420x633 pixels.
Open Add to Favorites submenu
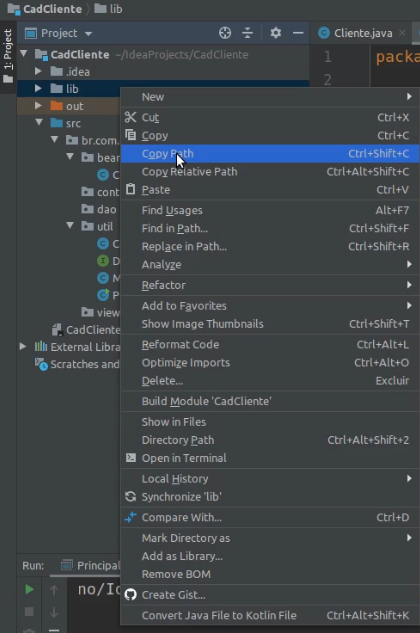(x=270, y=306)
